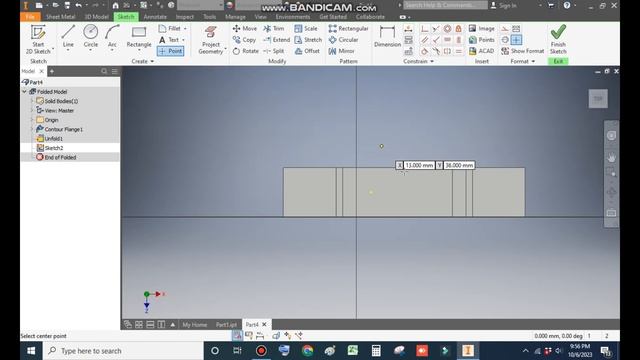
Task: Add a new browser panel with plus
Action: click(52, 71)
